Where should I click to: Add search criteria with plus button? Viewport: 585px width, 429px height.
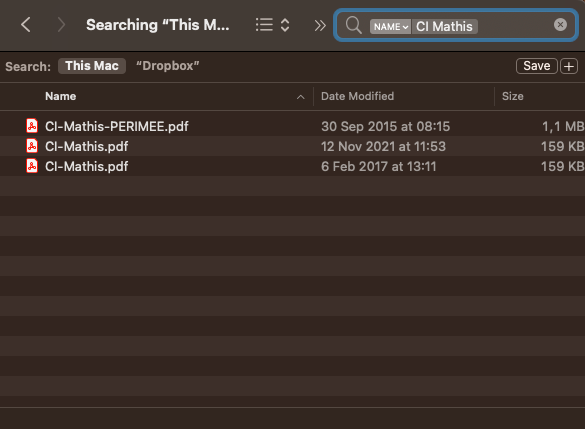point(569,66)
